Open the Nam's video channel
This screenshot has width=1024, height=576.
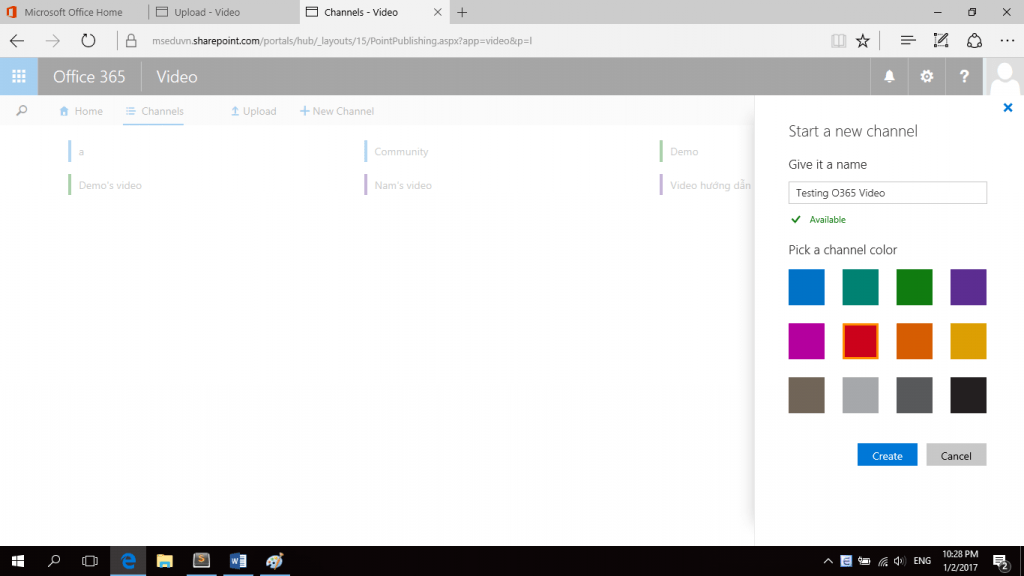click(403, 185)
